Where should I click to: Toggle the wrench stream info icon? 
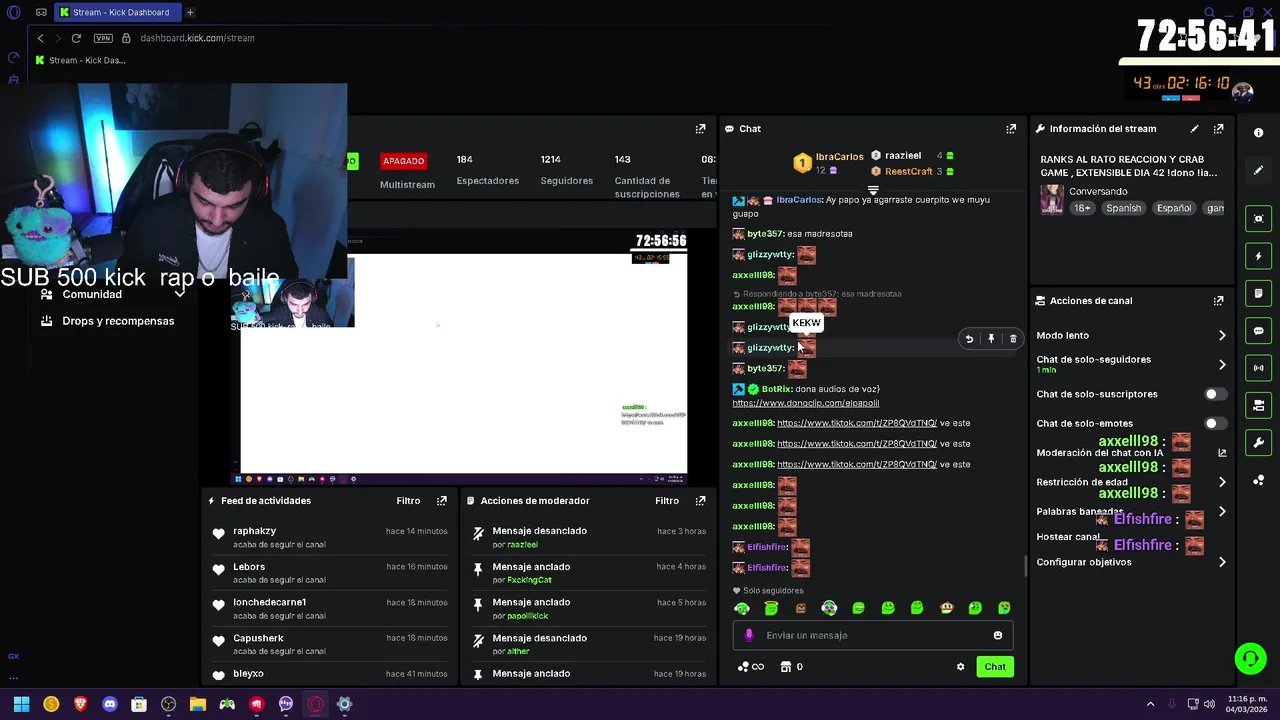click(1258, 442)
